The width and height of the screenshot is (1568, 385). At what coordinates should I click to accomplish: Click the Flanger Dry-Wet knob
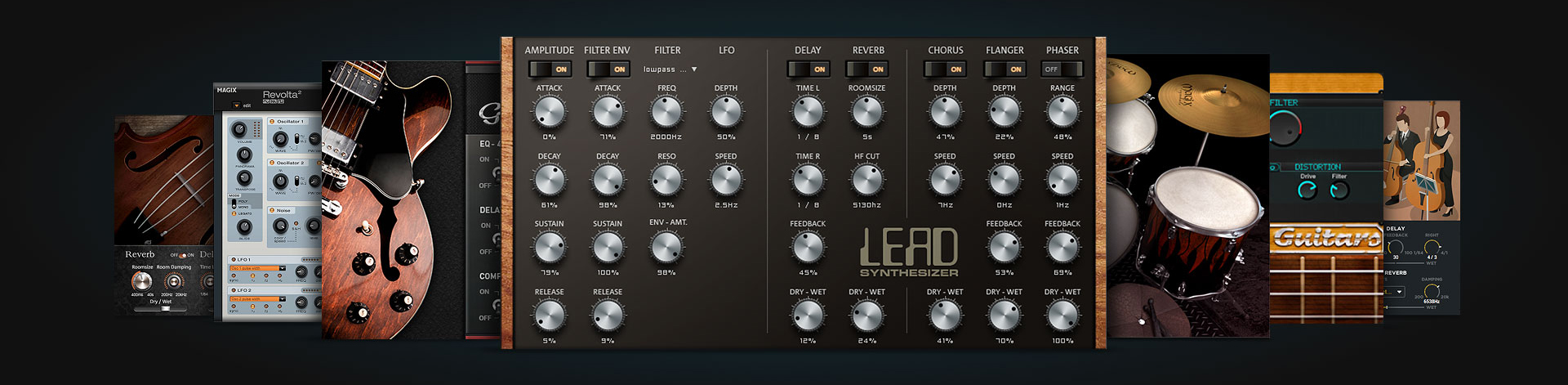click(x=1004, y=316)
